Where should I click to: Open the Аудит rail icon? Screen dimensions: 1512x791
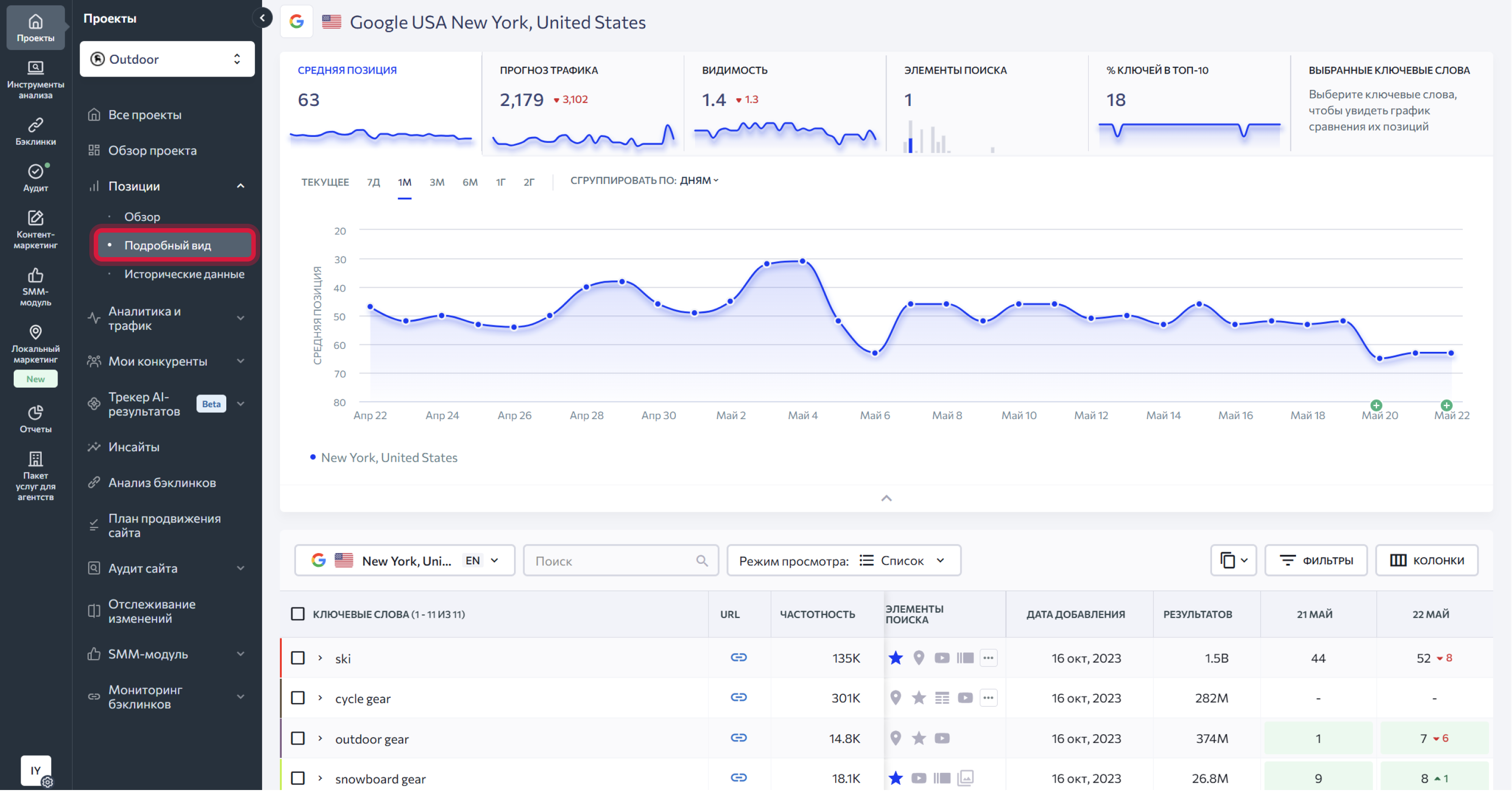pyautogui.click(x=35, y=178)
